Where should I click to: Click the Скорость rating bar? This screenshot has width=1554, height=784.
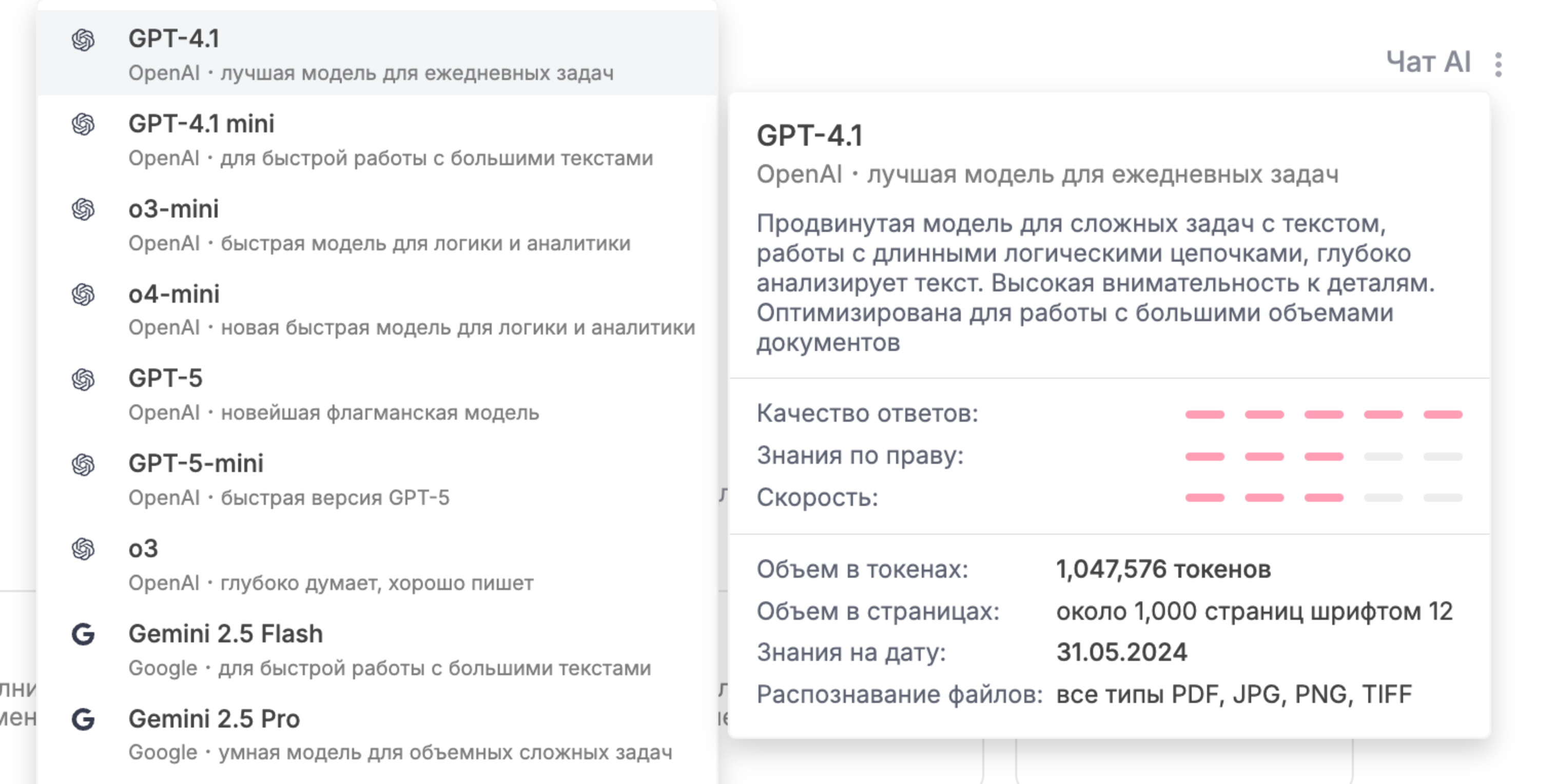(x=1324, y=498)
